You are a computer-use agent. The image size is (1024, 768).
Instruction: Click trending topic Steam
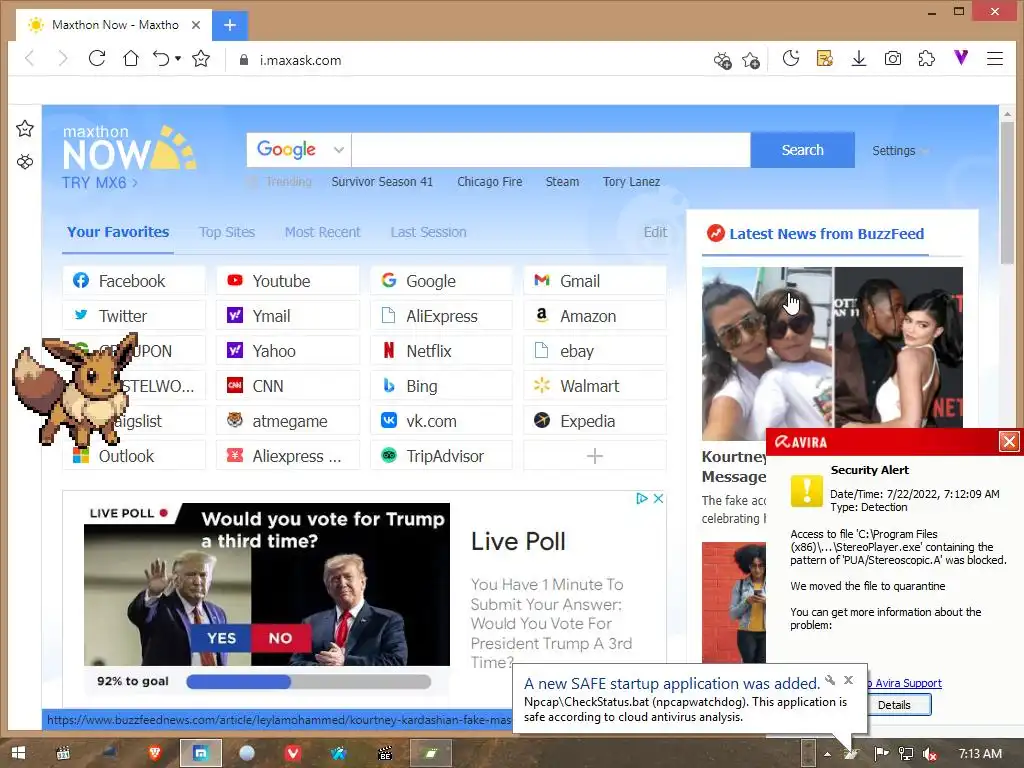[x=562, y=182]
